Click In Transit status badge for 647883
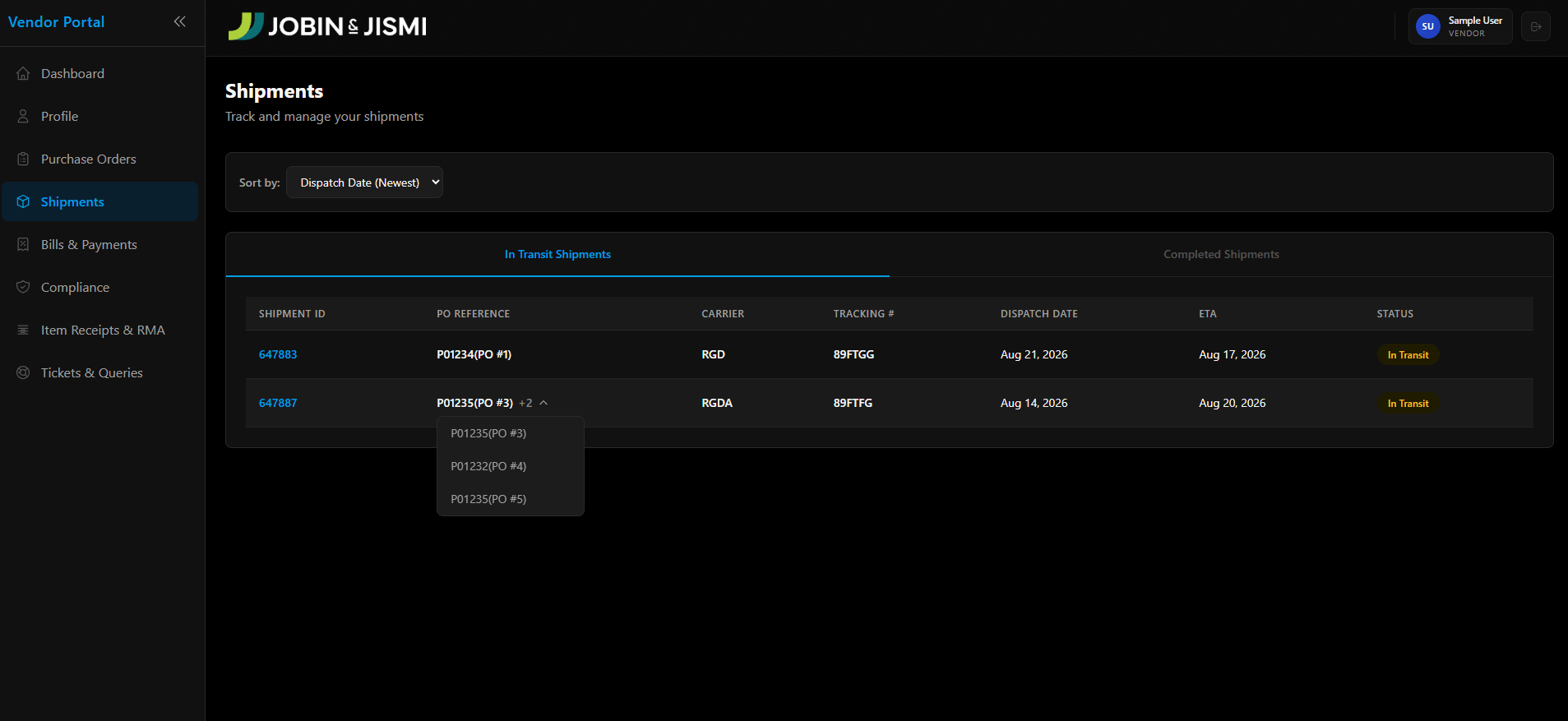This screenshot has height=721, width=1568. [1408, 355]
